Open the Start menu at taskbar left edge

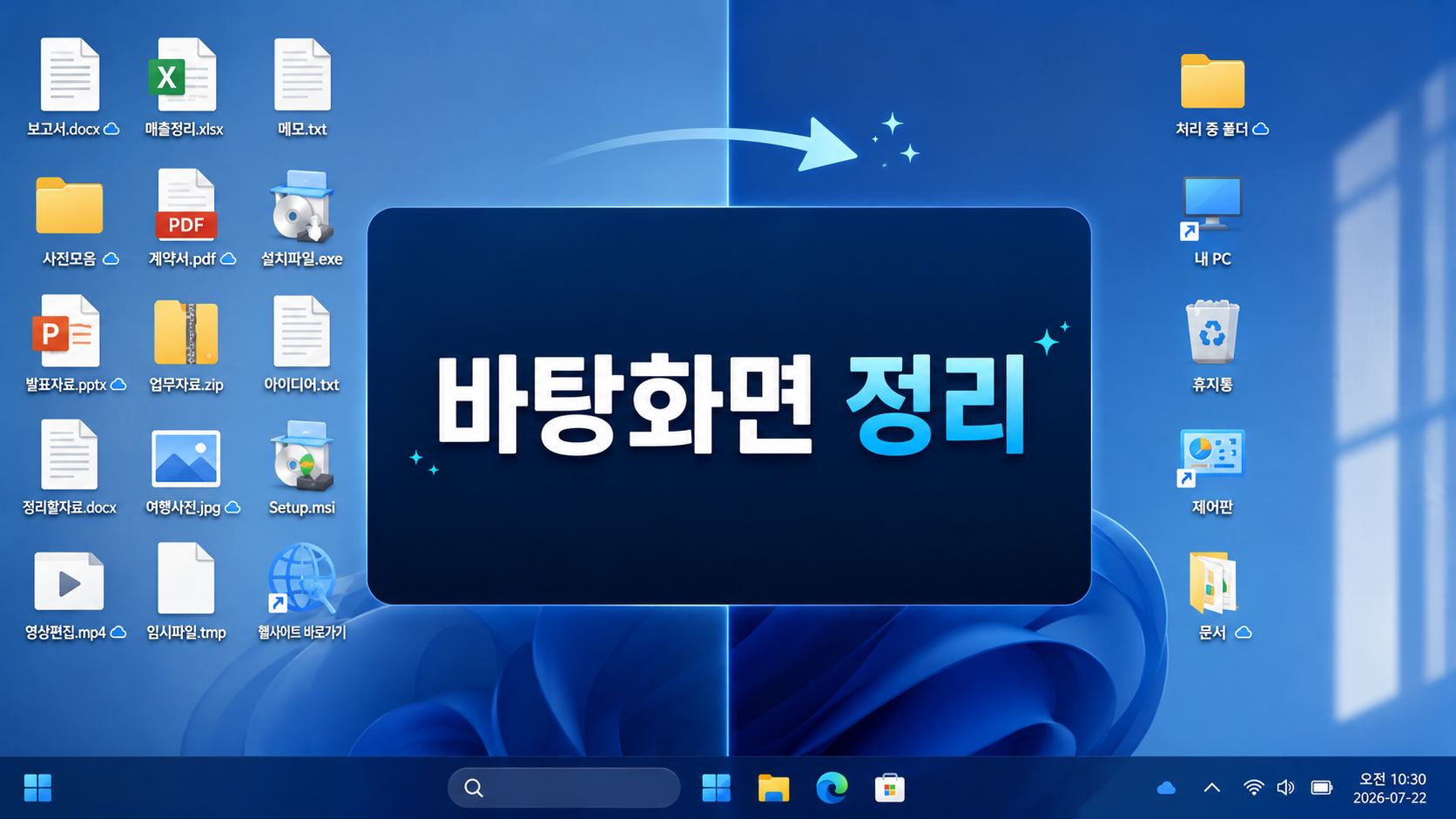(37, 788)
